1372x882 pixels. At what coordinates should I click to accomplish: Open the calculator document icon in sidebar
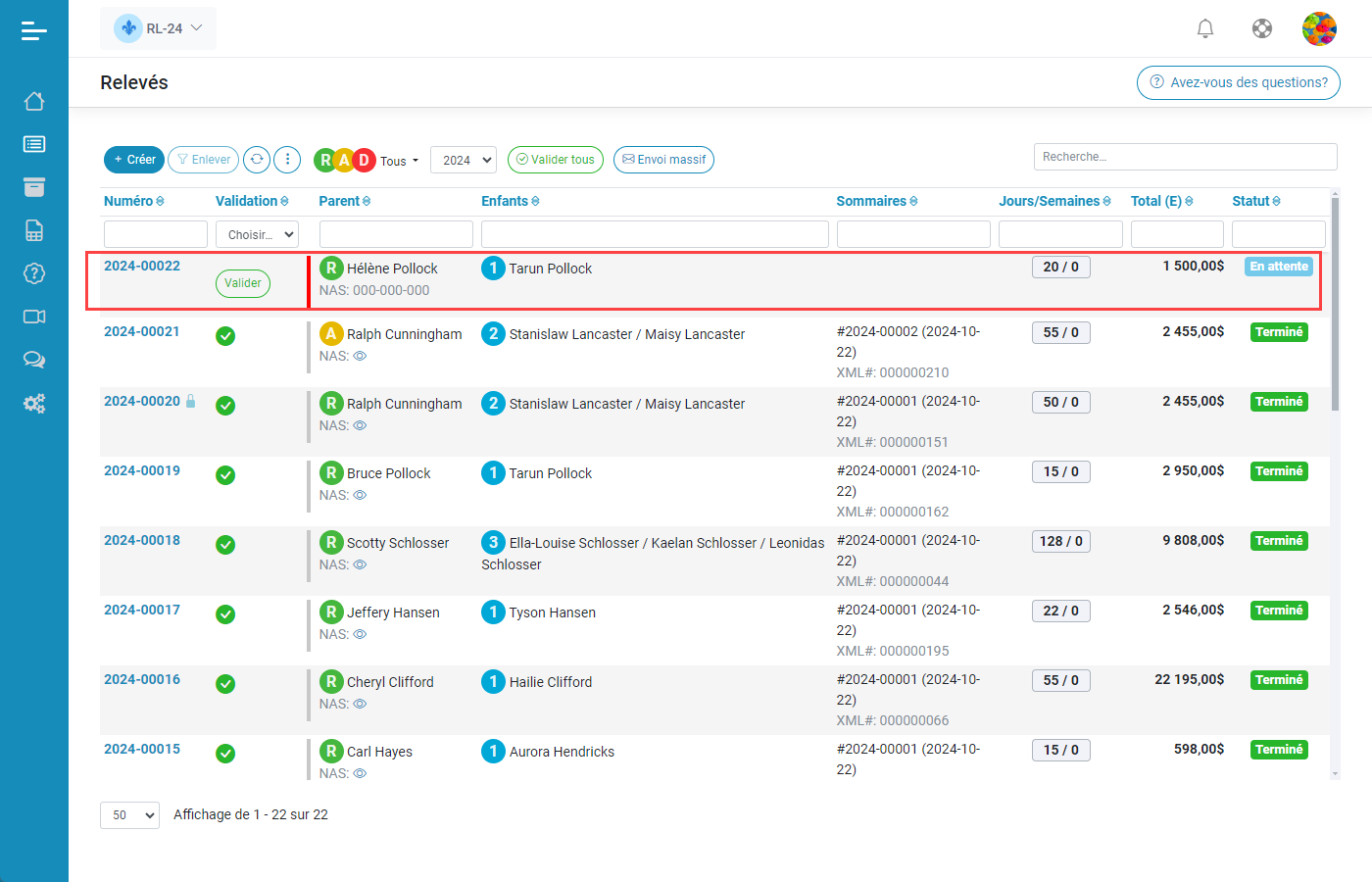coord(34,229)
